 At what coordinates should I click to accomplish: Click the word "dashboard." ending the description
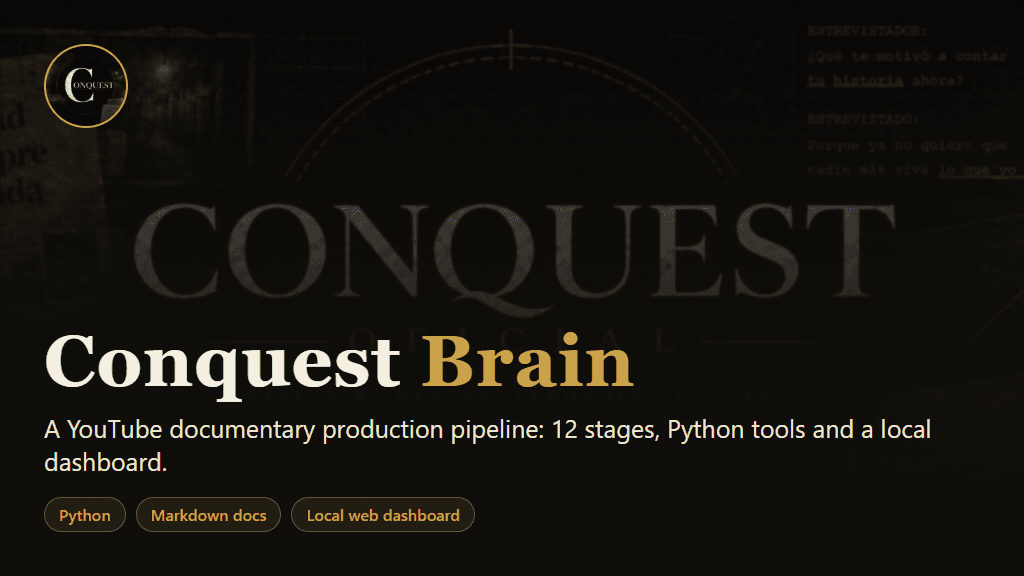click(x=106, y=462)
